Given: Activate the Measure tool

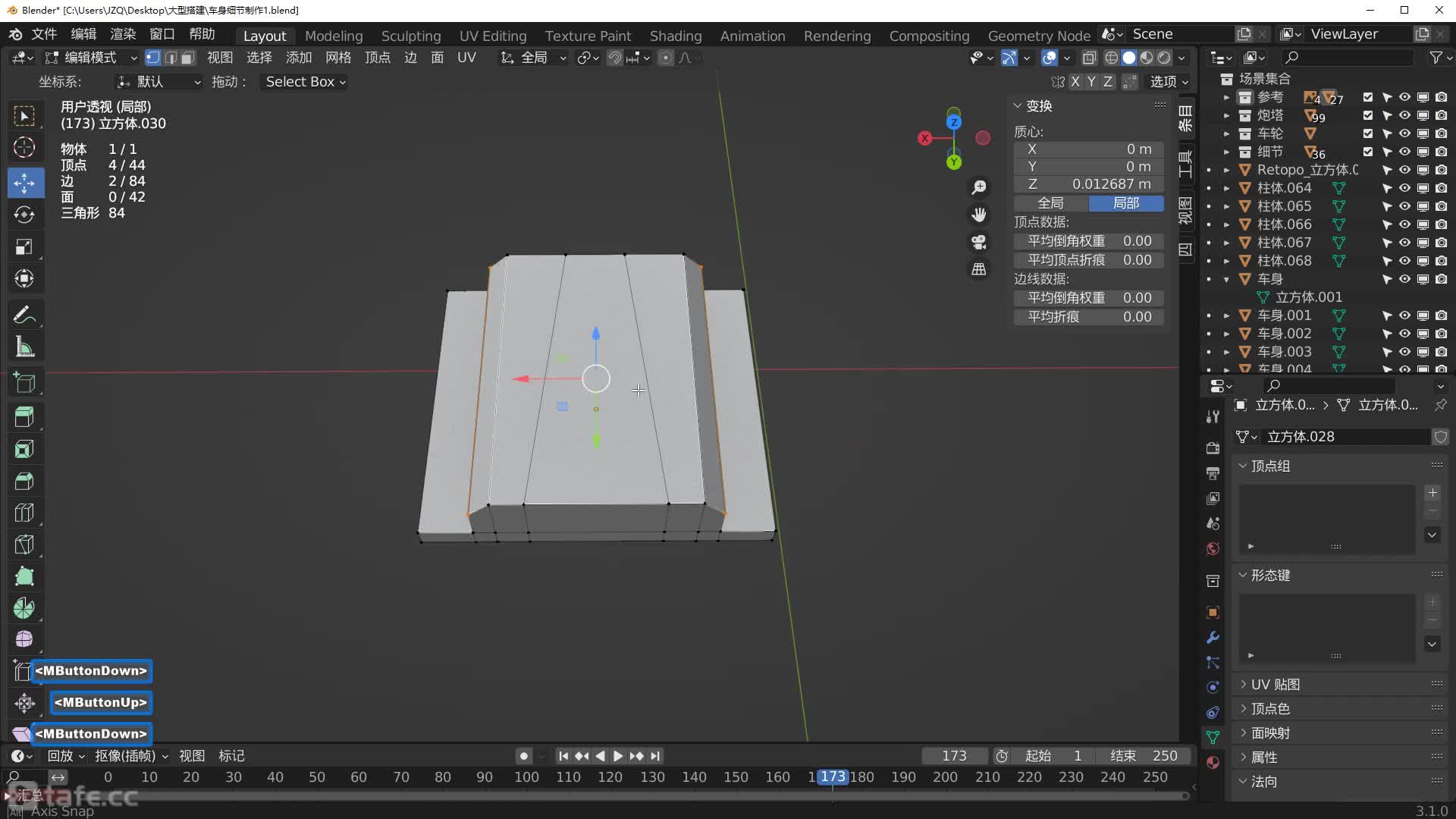Looking at the screenshot, I should tap(24, 347).
